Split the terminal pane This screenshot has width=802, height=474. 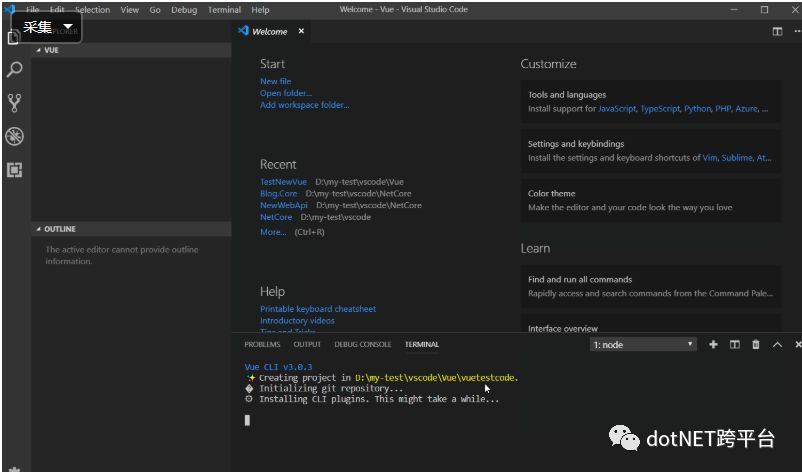[x=734, y=345]
